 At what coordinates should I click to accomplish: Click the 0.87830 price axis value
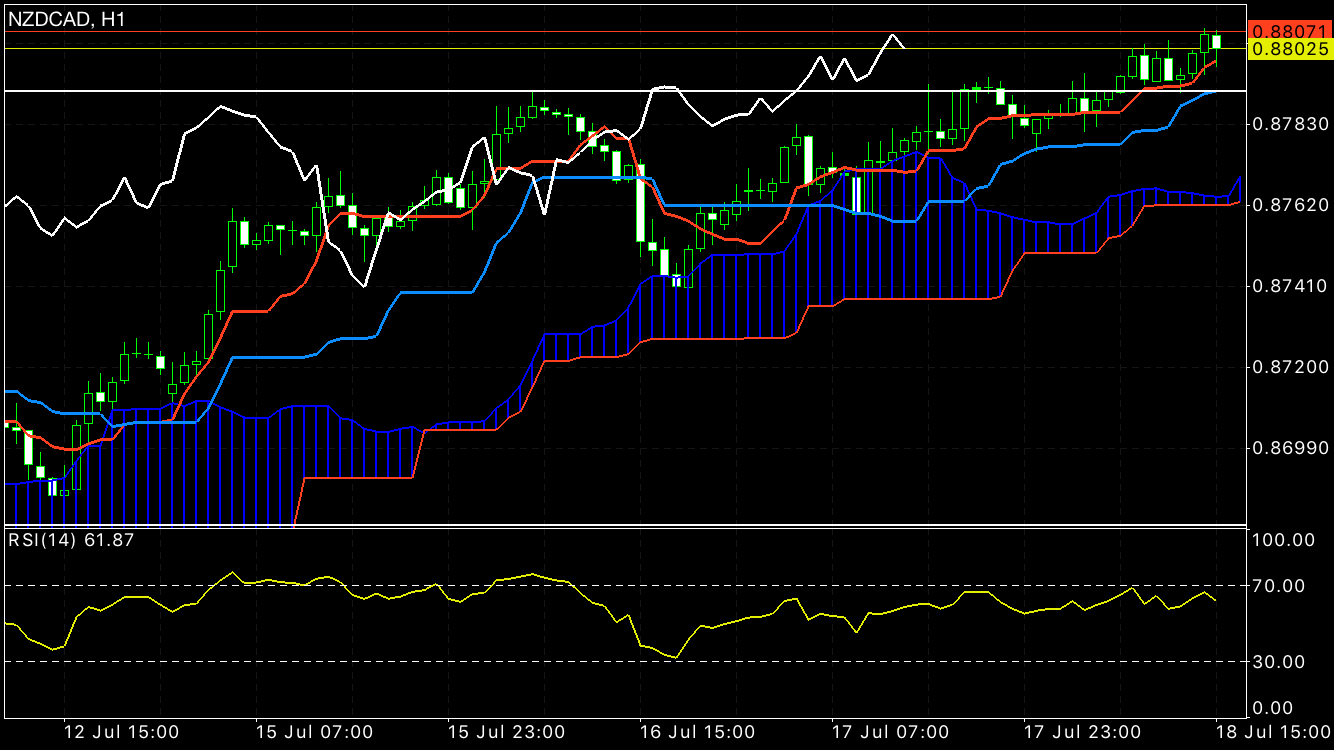(x=1290, y=123)
